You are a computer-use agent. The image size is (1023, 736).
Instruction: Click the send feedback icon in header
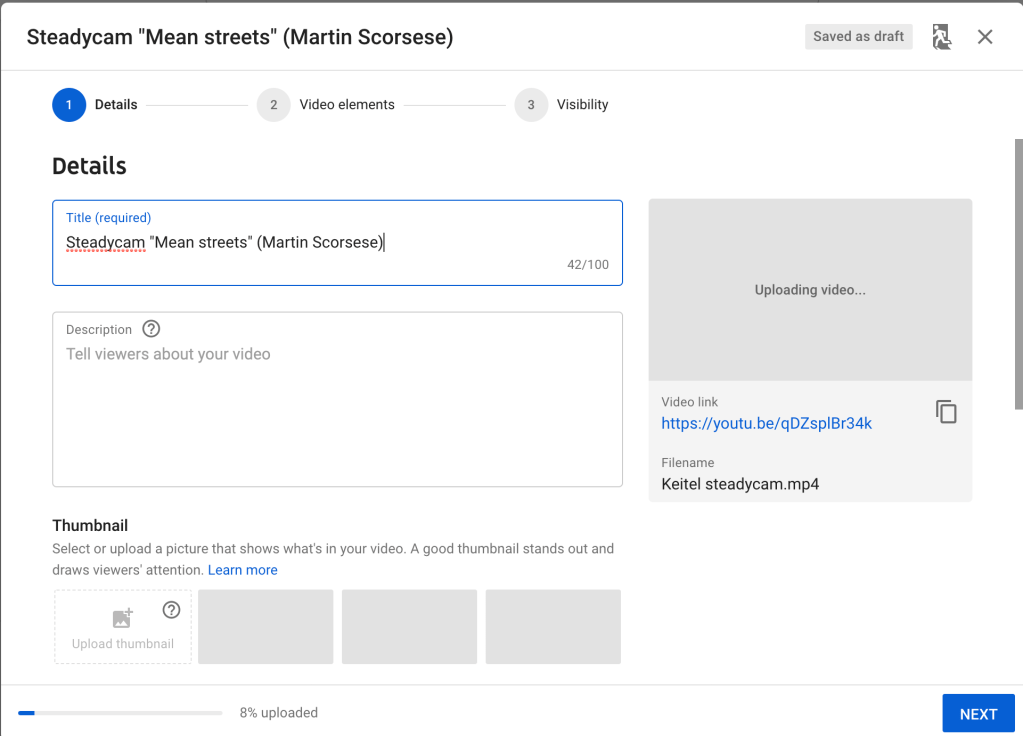[x=941, y=37]
